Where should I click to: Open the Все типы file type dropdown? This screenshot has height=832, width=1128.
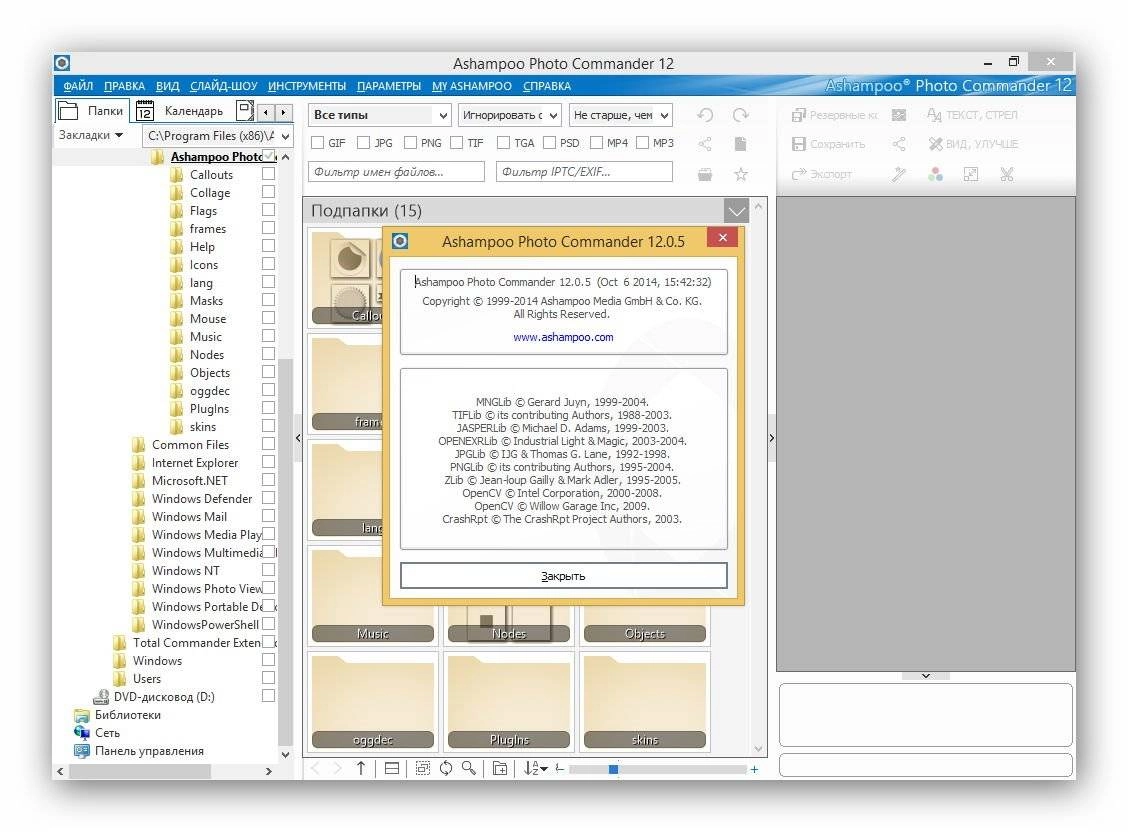click(380, 115)
